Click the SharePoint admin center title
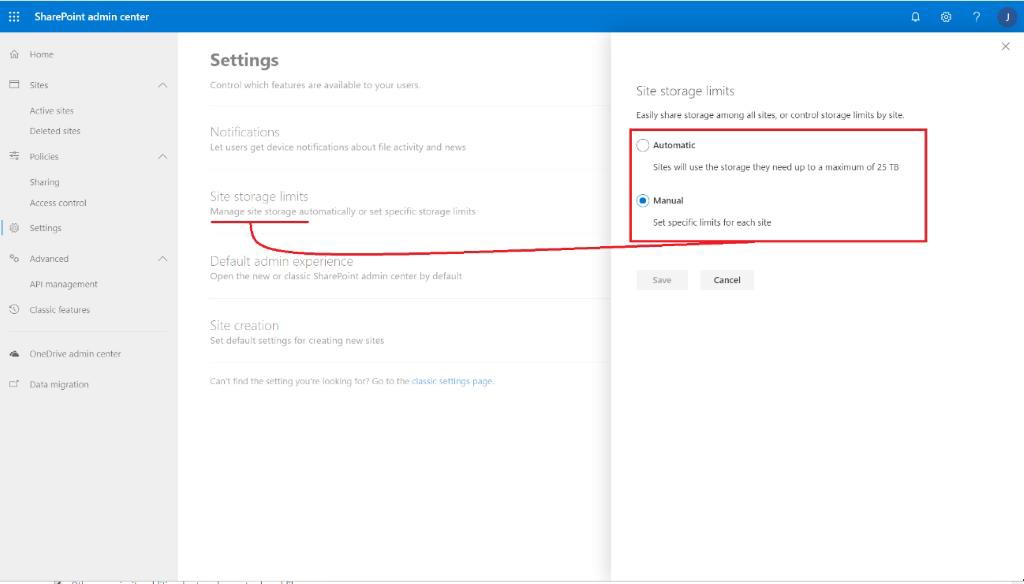The height and width of the screenshot is (584, 1024). [91, 16]
